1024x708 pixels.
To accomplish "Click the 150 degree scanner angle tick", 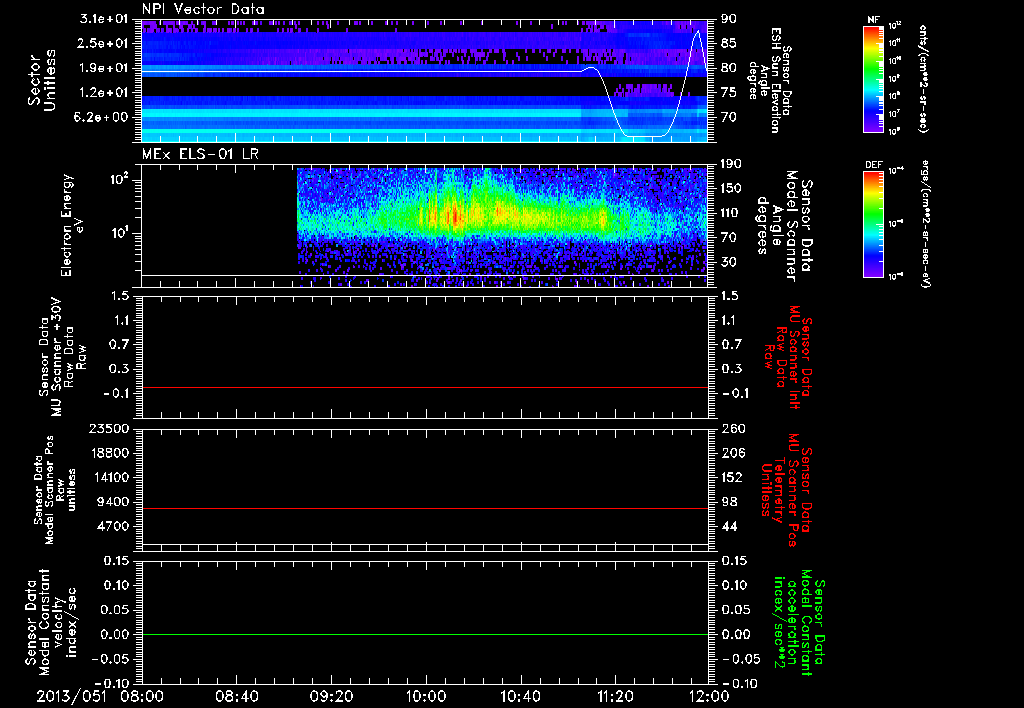I will click(x=732, y=188).
